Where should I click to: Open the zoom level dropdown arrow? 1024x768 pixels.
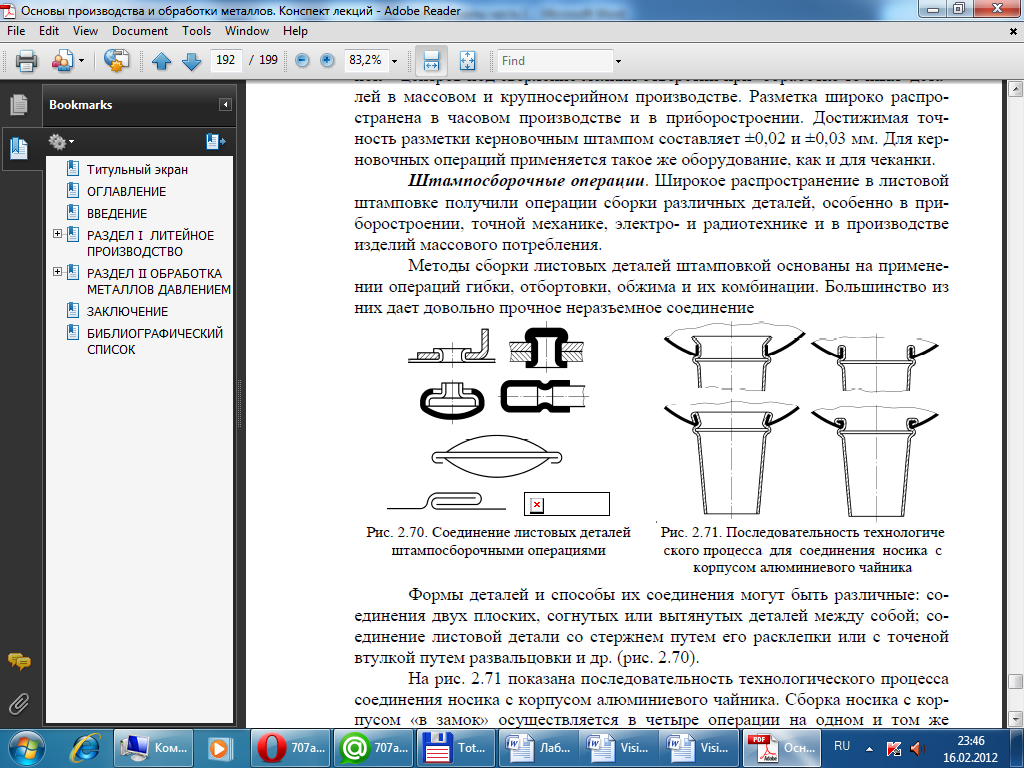pos(394,61)
